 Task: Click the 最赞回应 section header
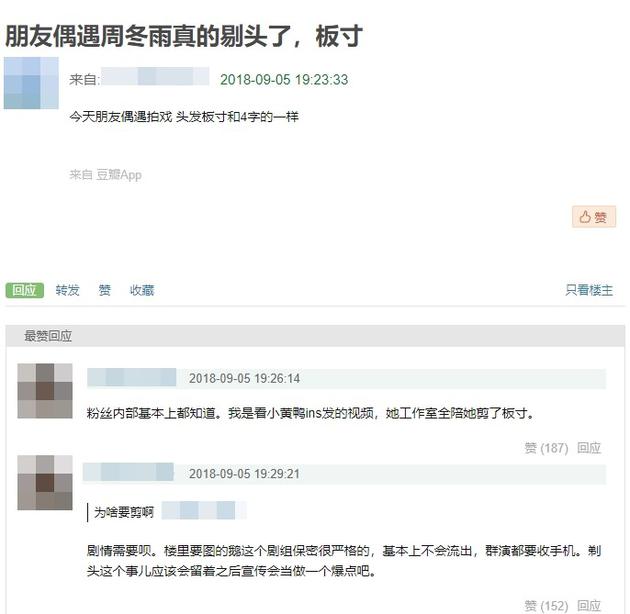tap(48, 336)
